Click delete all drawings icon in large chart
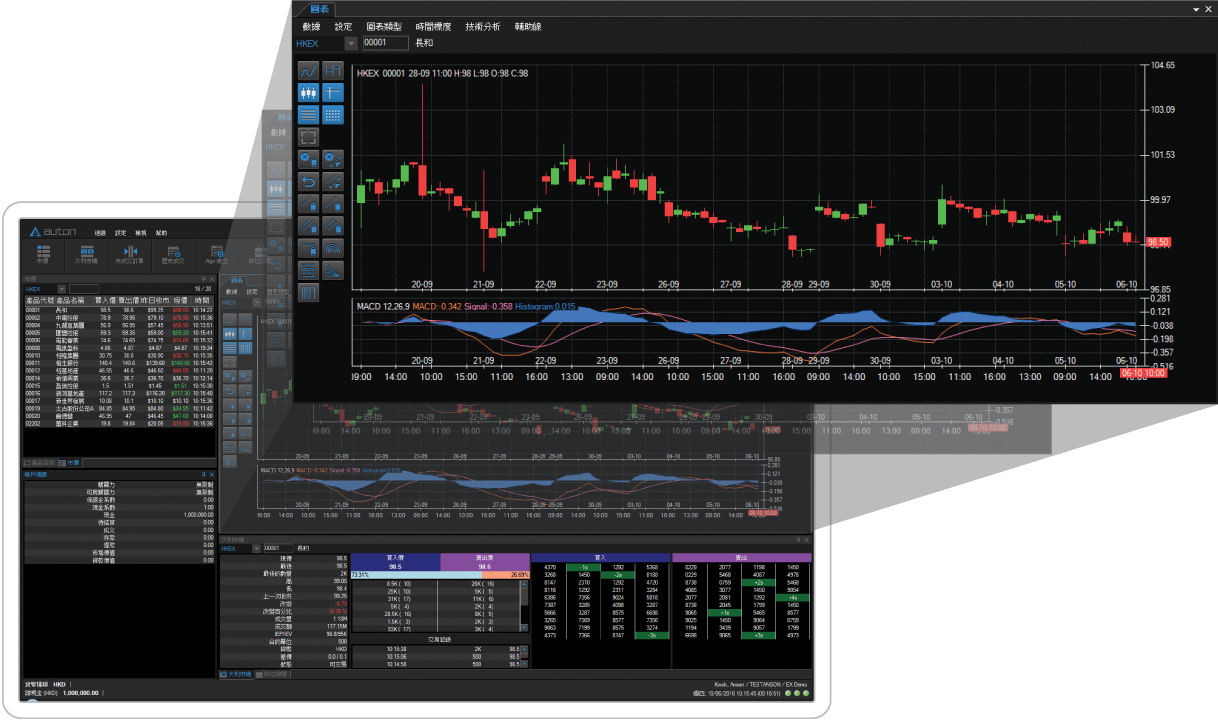Image resolution: width=1218 pixels, height=720 pixels. [333, 160]
